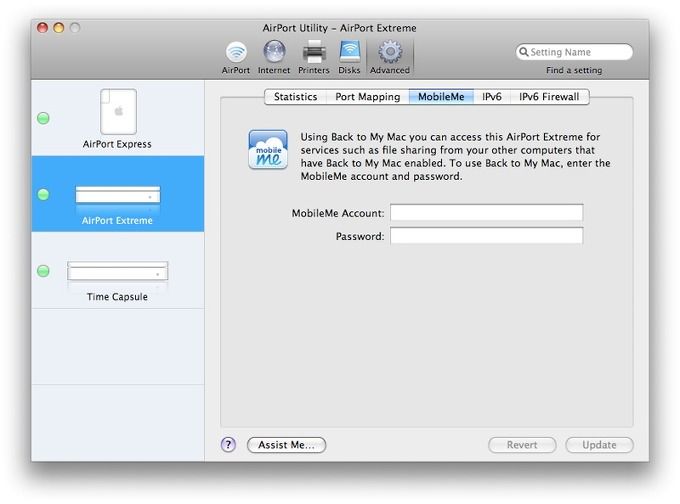Open the Internet globe settings
Viewport: 680px width, 504px height.
[x=274, y=58]
